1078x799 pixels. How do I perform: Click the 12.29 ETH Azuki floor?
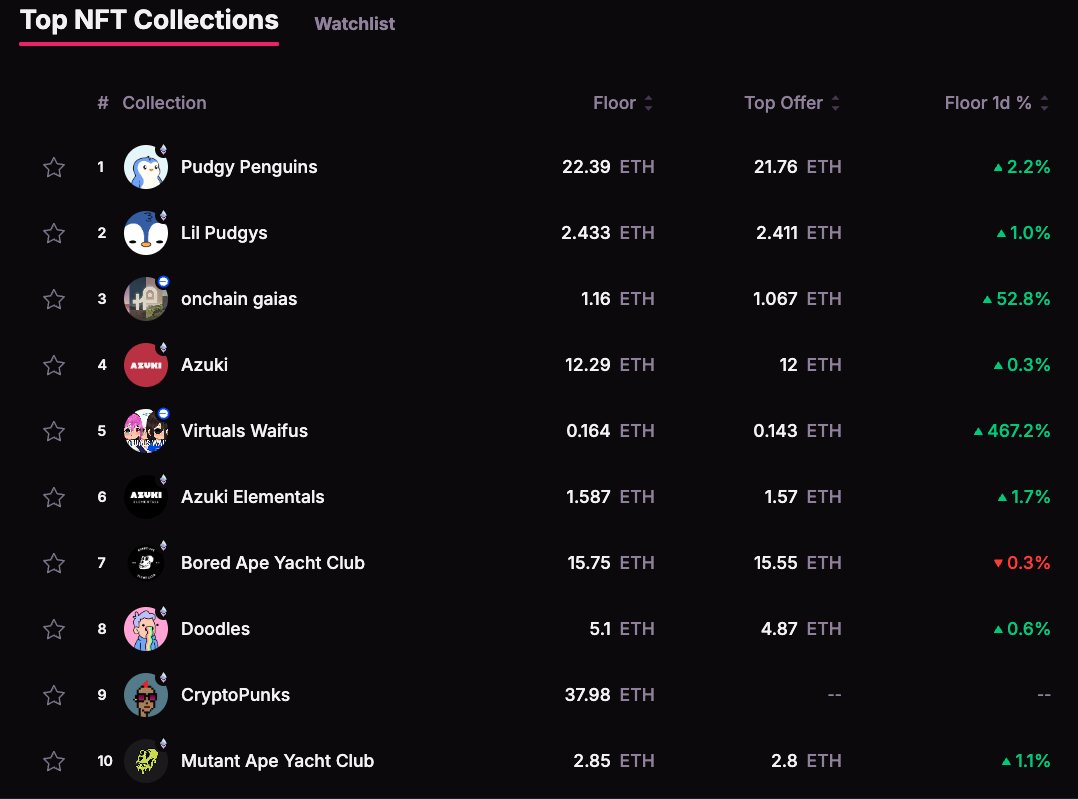coord(609,365)
